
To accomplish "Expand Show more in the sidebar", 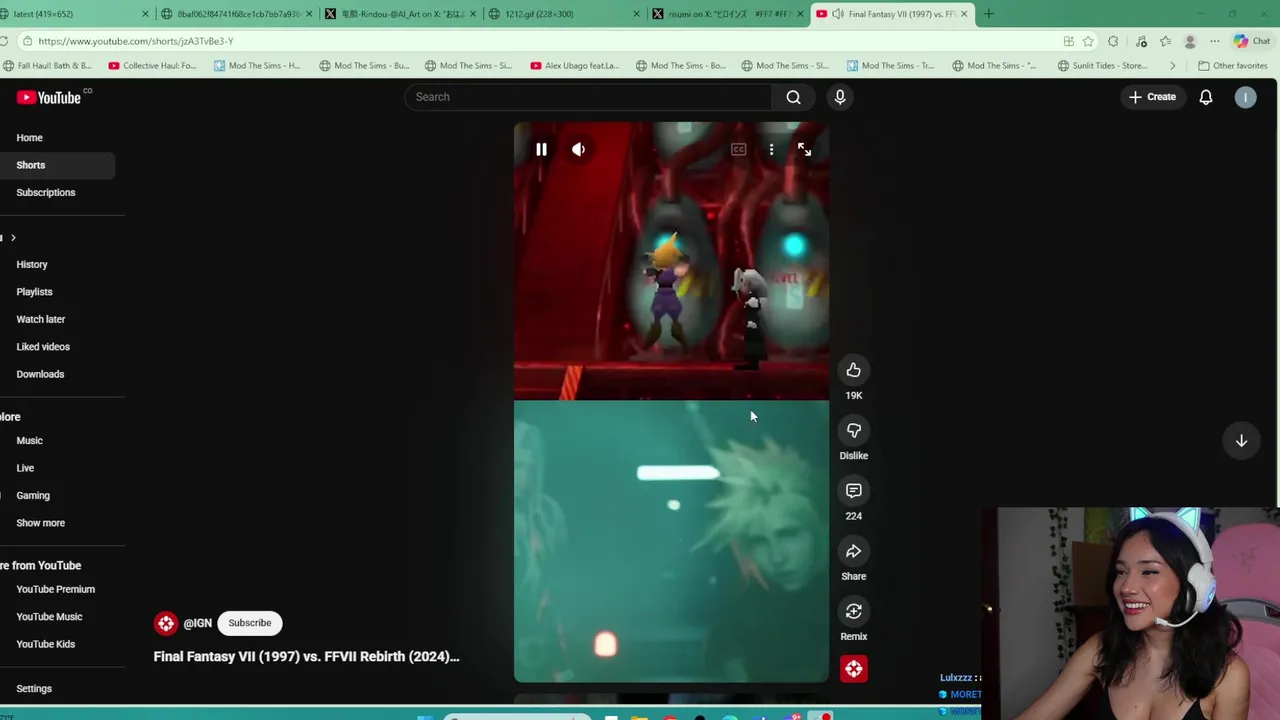I will [40, 523].
